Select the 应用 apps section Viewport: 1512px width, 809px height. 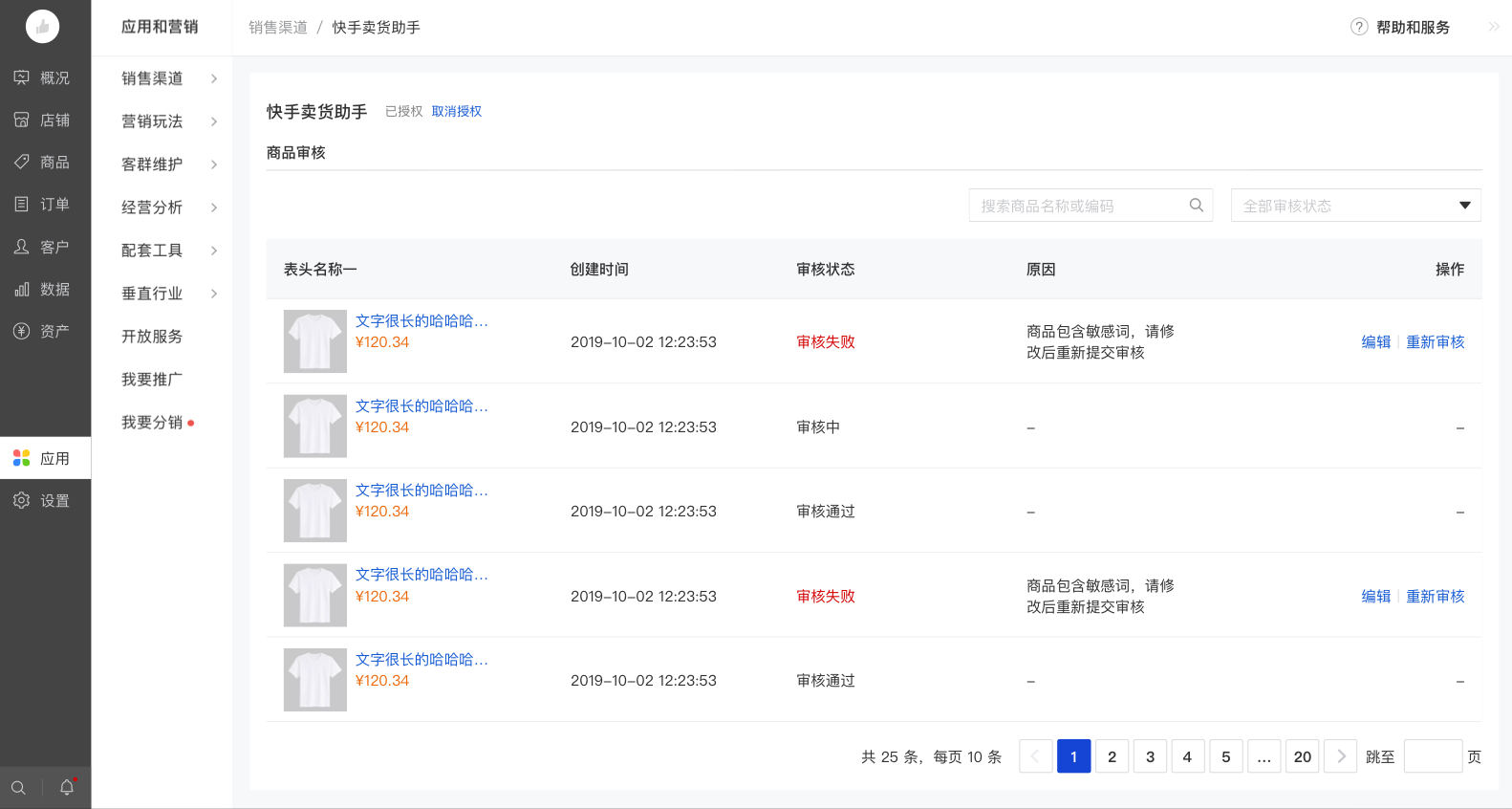pos(45,458)
